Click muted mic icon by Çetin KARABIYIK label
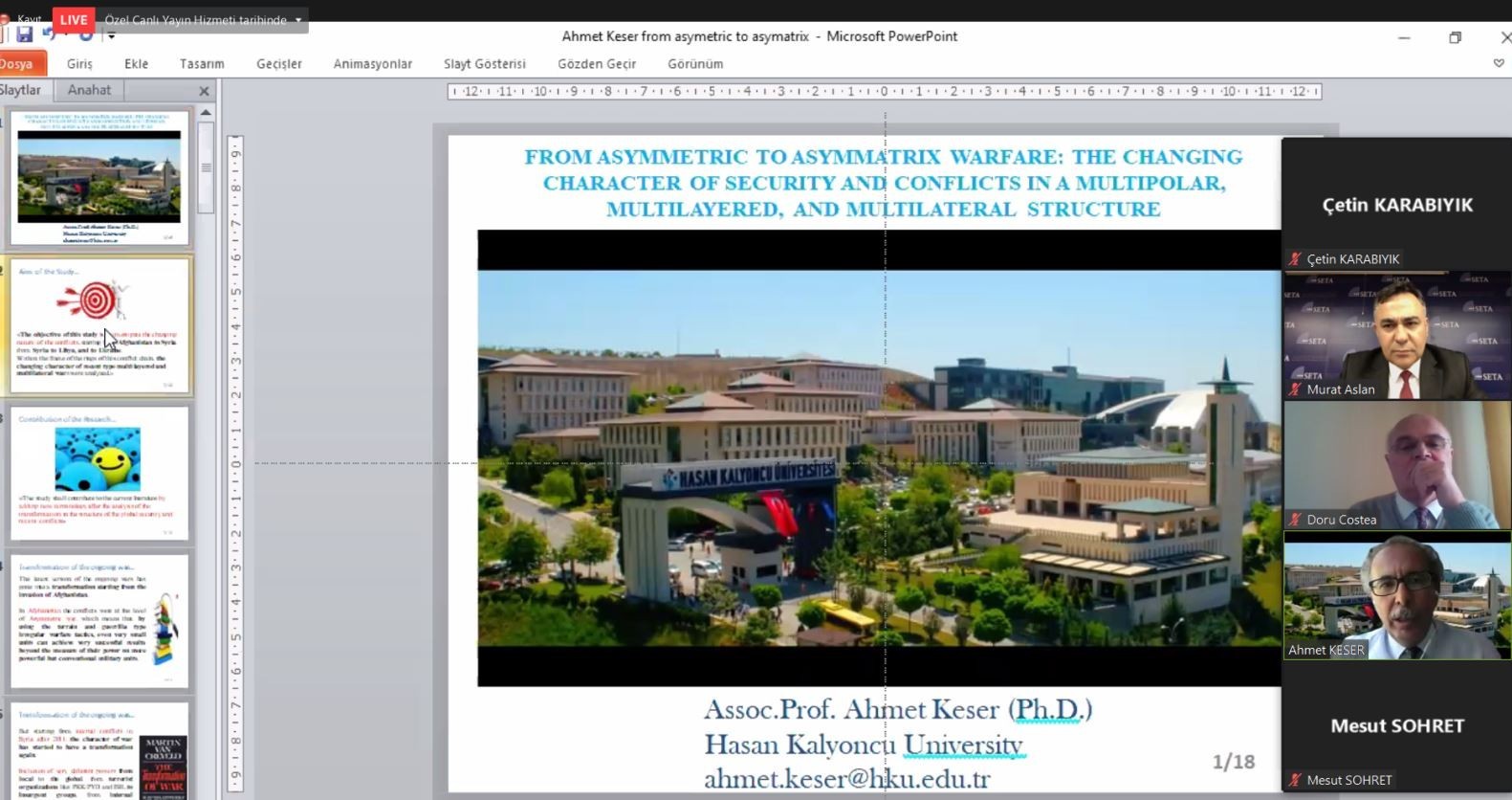Image resolution: width=1512 pixels, height=800 pixels. (x=1295, y=258)
